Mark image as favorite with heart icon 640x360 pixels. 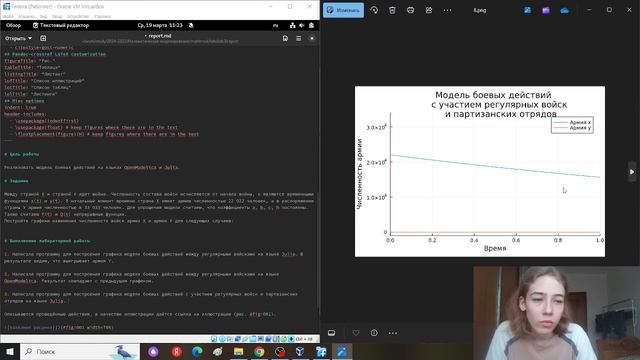[x=356, y=333]
